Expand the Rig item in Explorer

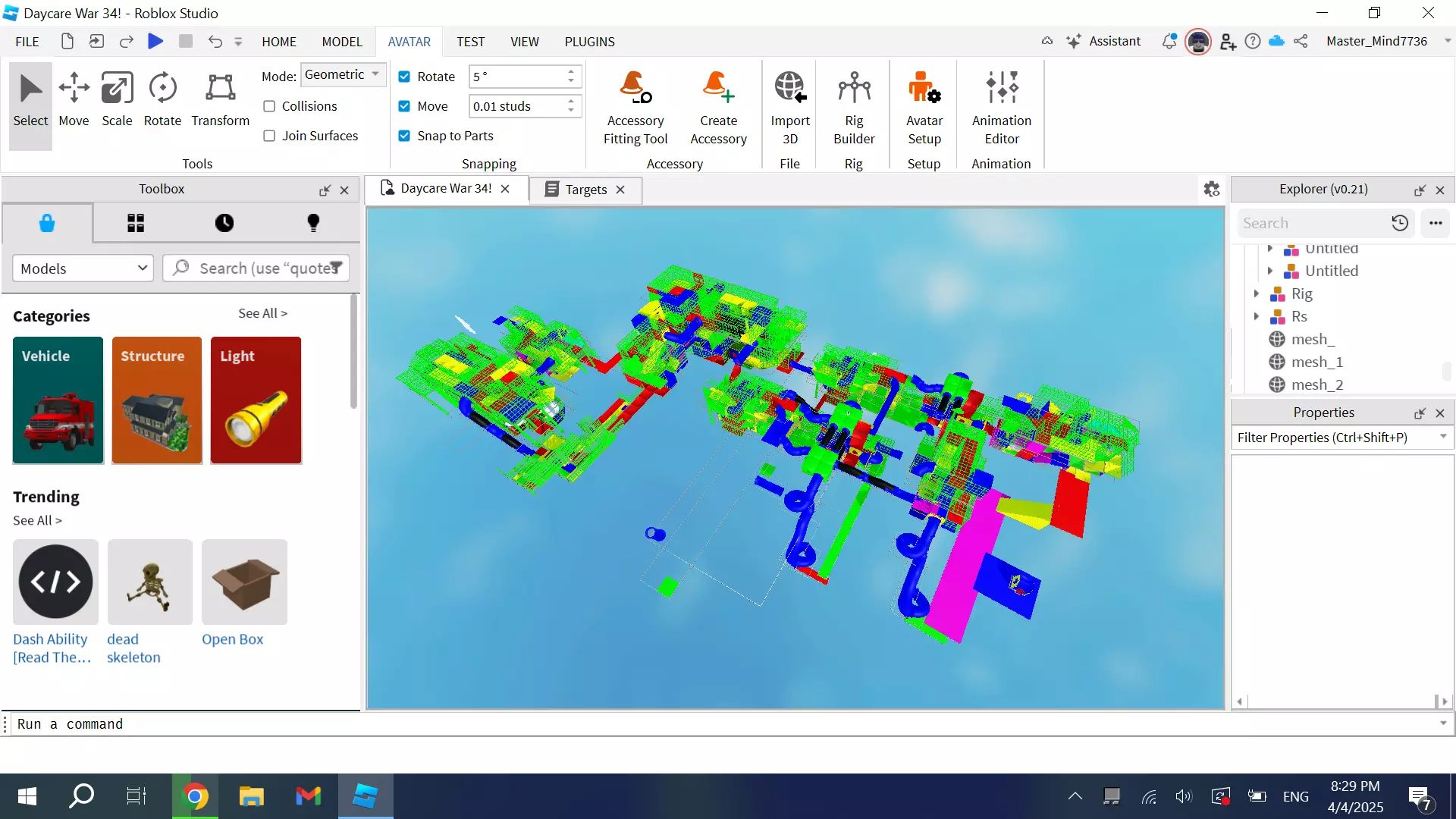[1257, 293]
